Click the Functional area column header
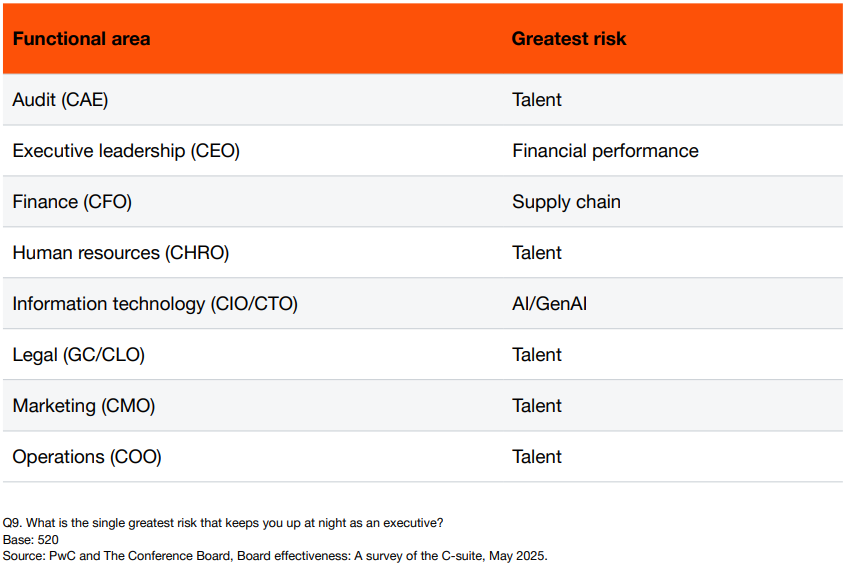This screenshot has width=844, height=563. 81,39
